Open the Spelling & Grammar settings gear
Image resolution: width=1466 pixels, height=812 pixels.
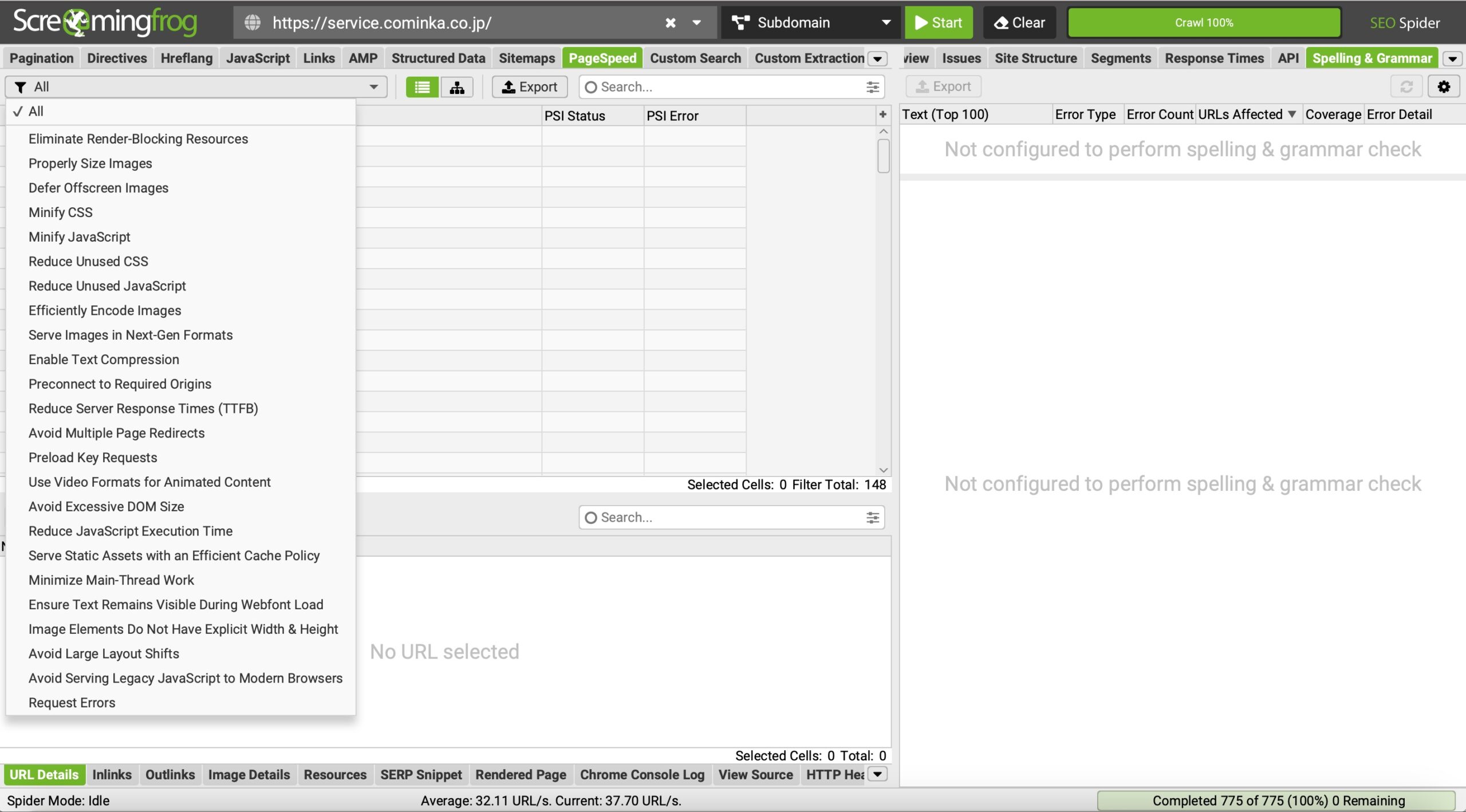pyautogui.click(x=1444, y=86)
